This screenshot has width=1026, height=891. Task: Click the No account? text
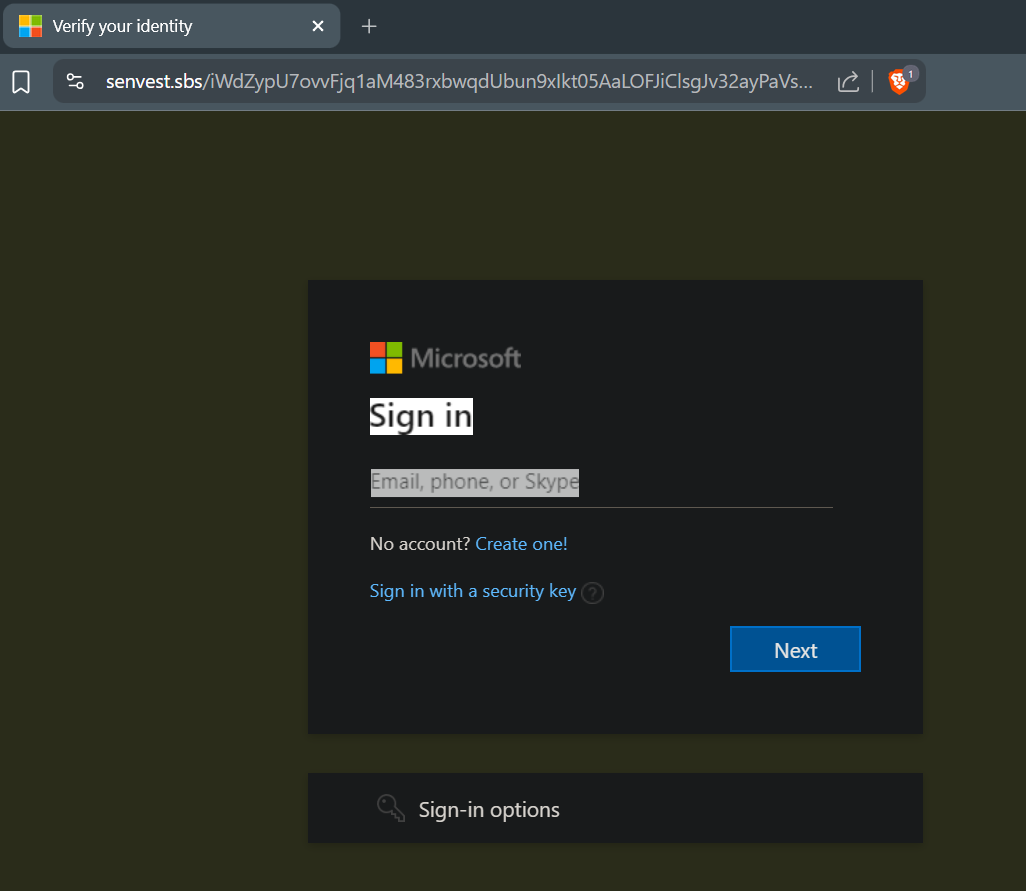[x=420, y=544]
